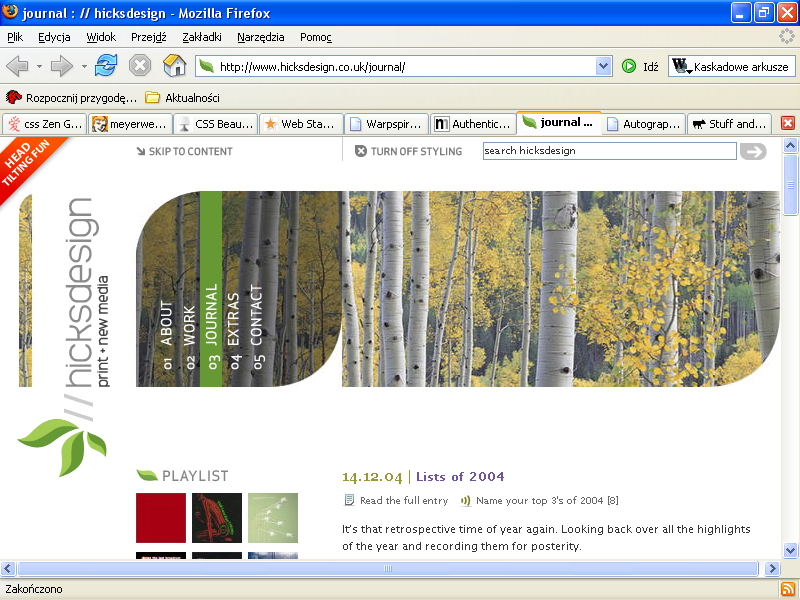800x600 pixels.
Task: Switch to the Autograp... tab
Action: tap(643, 124)
